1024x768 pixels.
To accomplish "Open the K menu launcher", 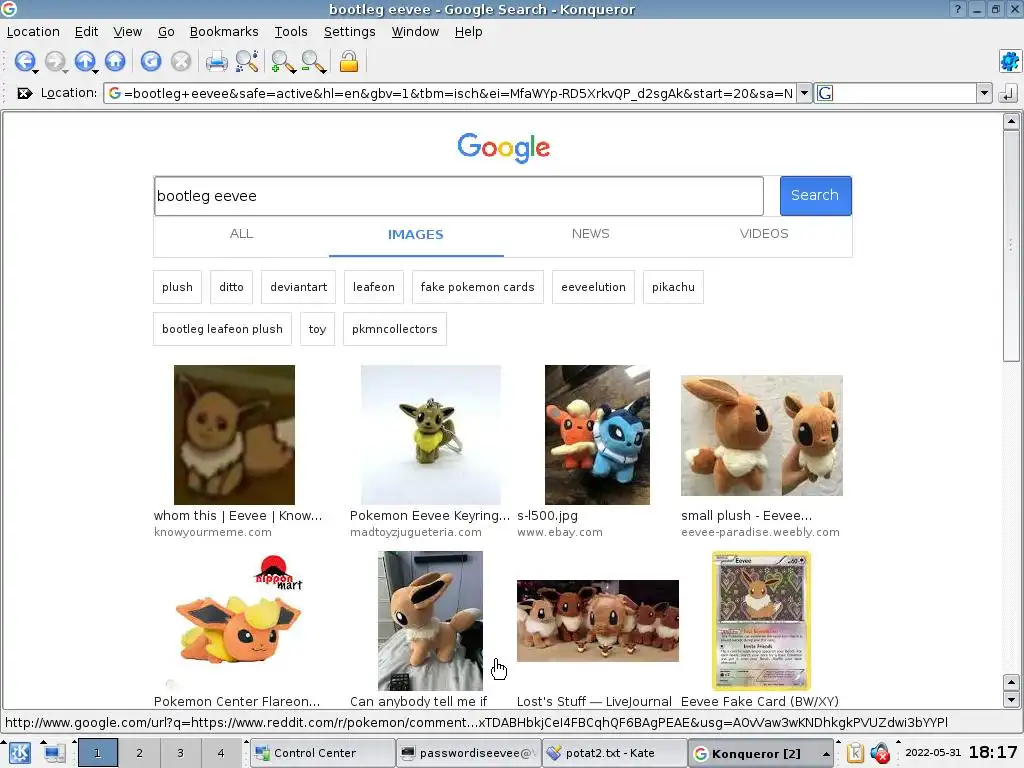I will 19,753.
